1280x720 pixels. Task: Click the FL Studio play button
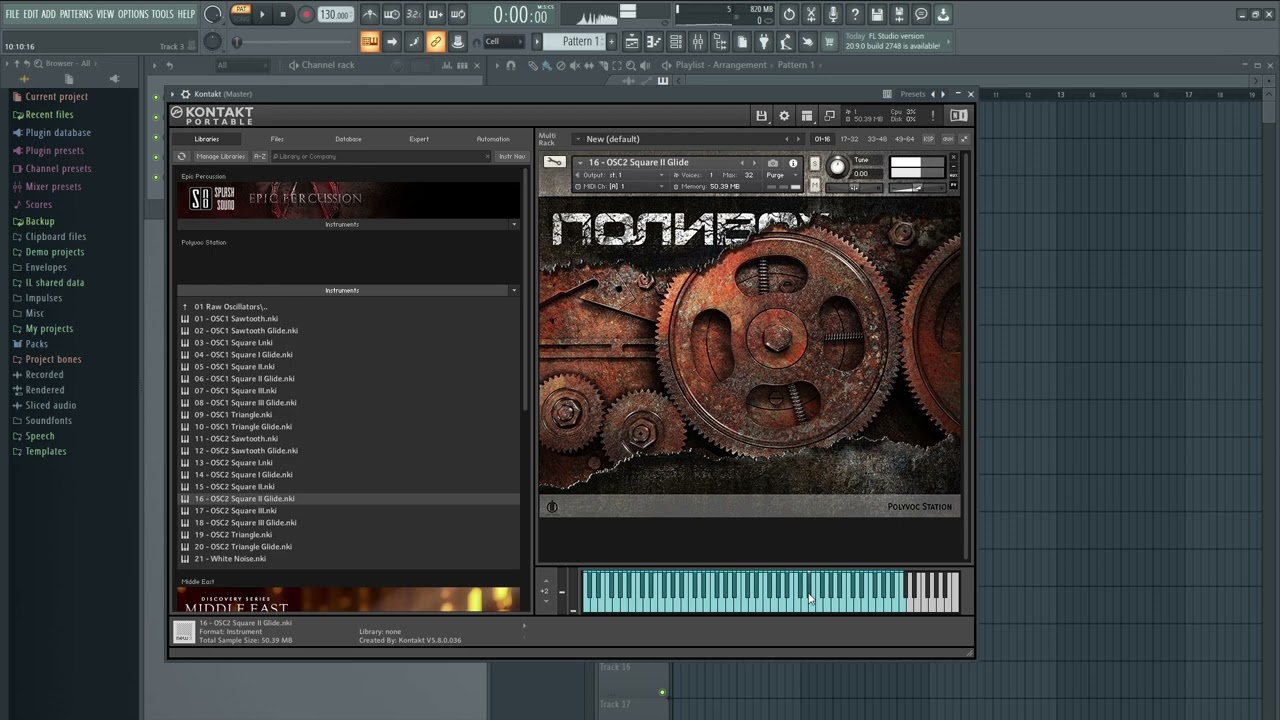[x=262, y=14]
